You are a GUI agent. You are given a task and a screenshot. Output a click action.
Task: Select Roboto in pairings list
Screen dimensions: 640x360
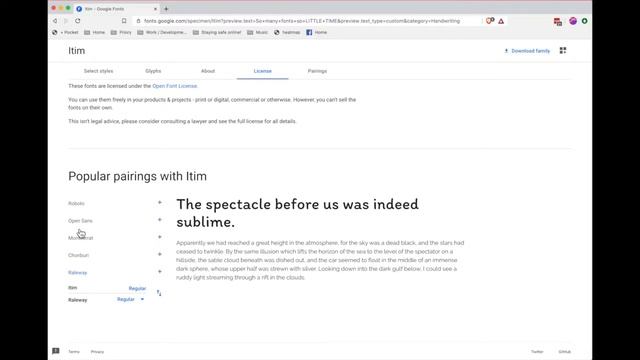(76, 203)
